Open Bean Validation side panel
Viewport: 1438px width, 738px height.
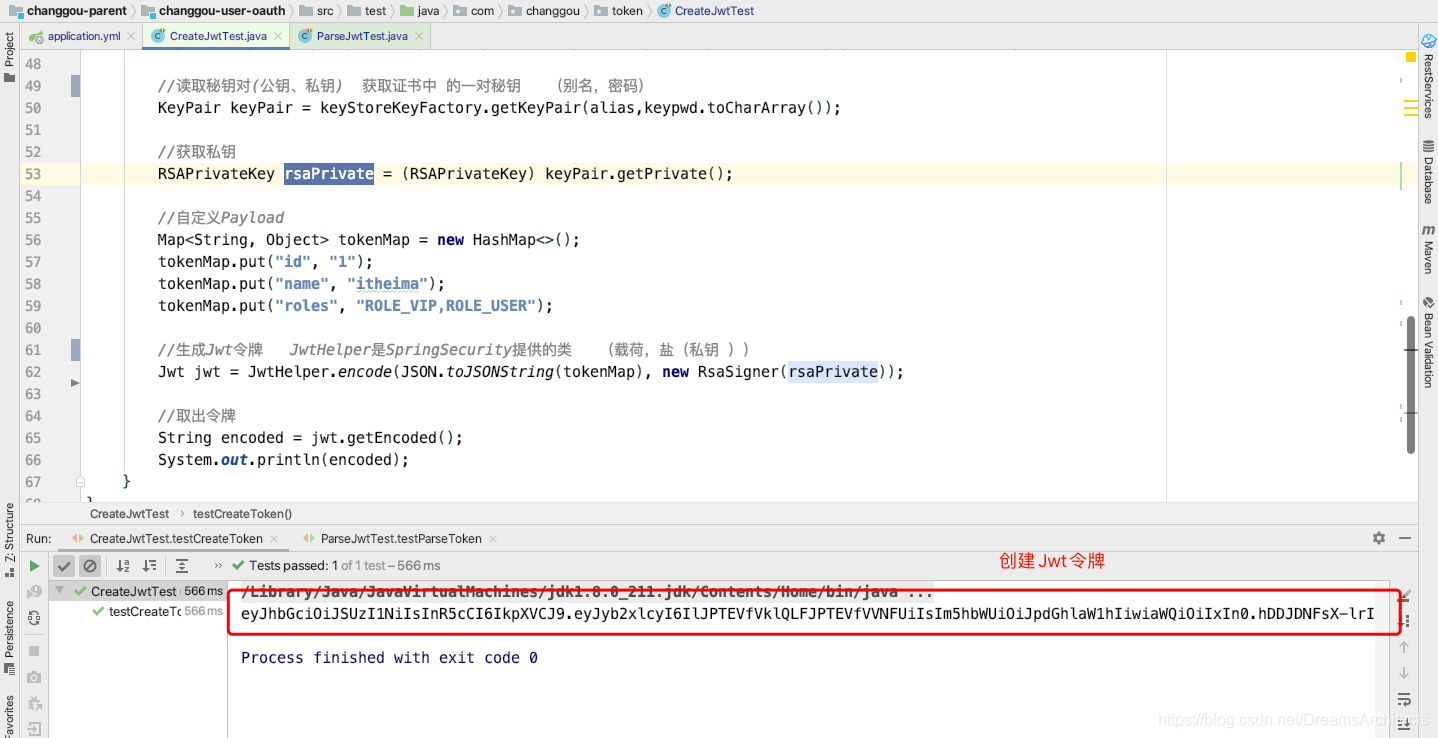1428,342
